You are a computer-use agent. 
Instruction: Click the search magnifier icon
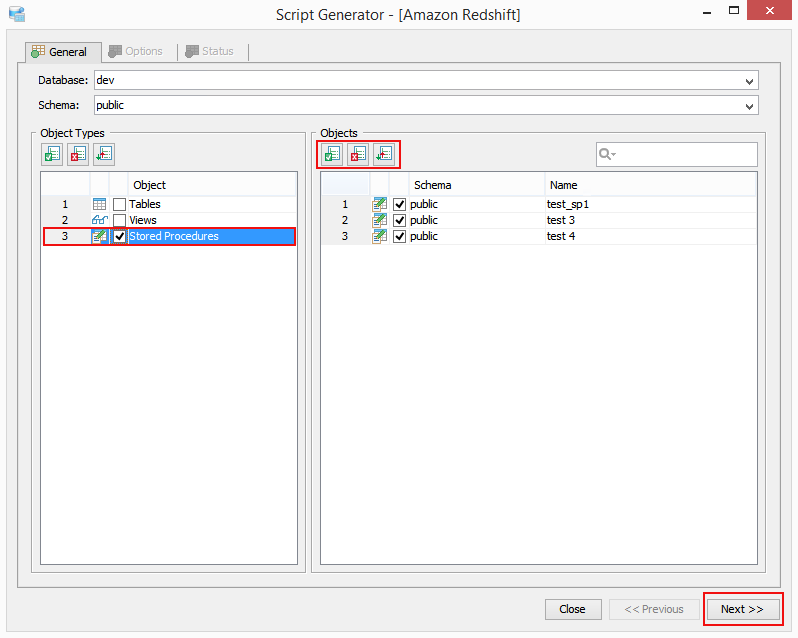[x=607, y=154]
